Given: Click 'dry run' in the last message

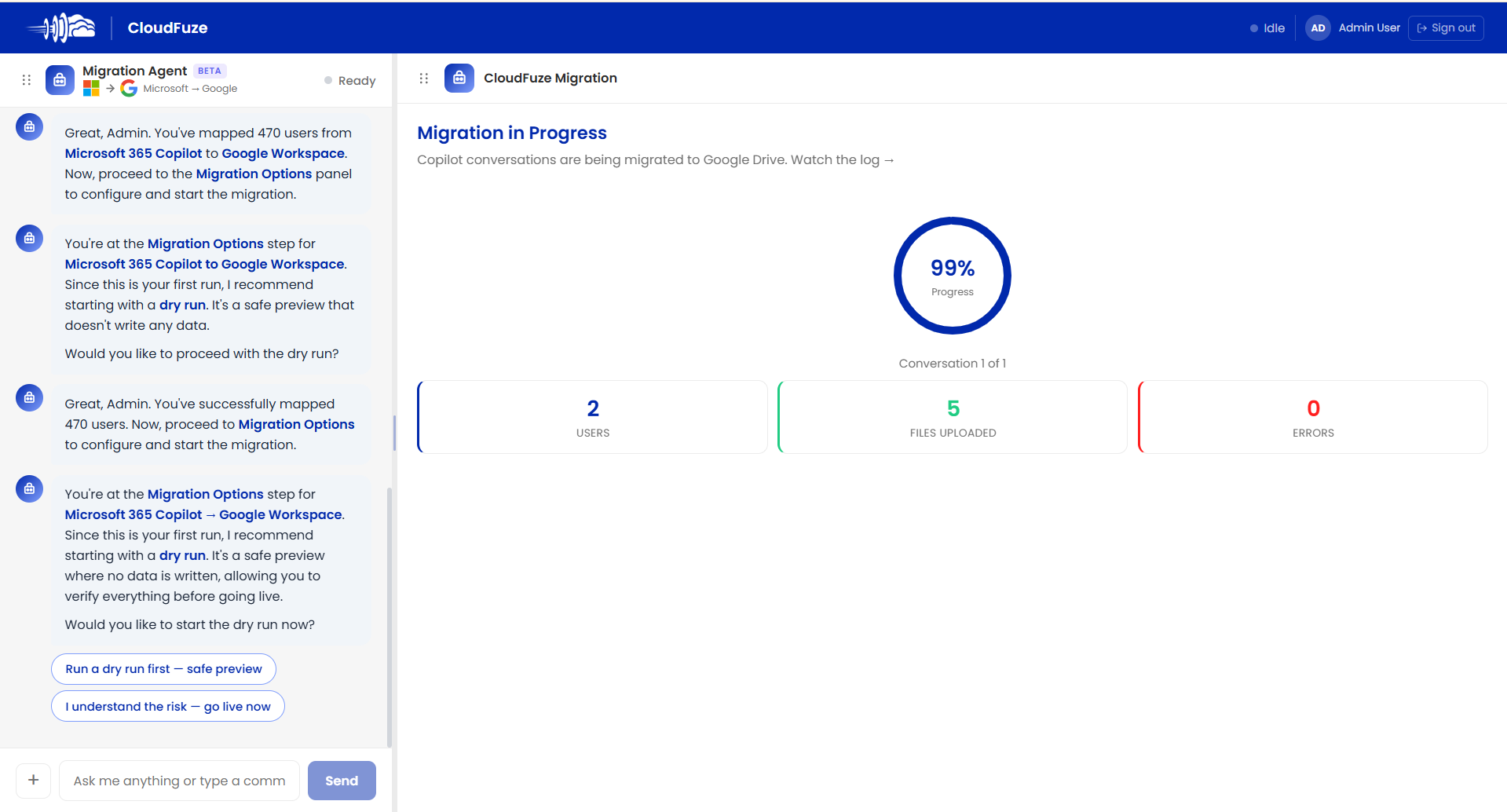Looking at the screenshot, I should [x=182, y=555].
